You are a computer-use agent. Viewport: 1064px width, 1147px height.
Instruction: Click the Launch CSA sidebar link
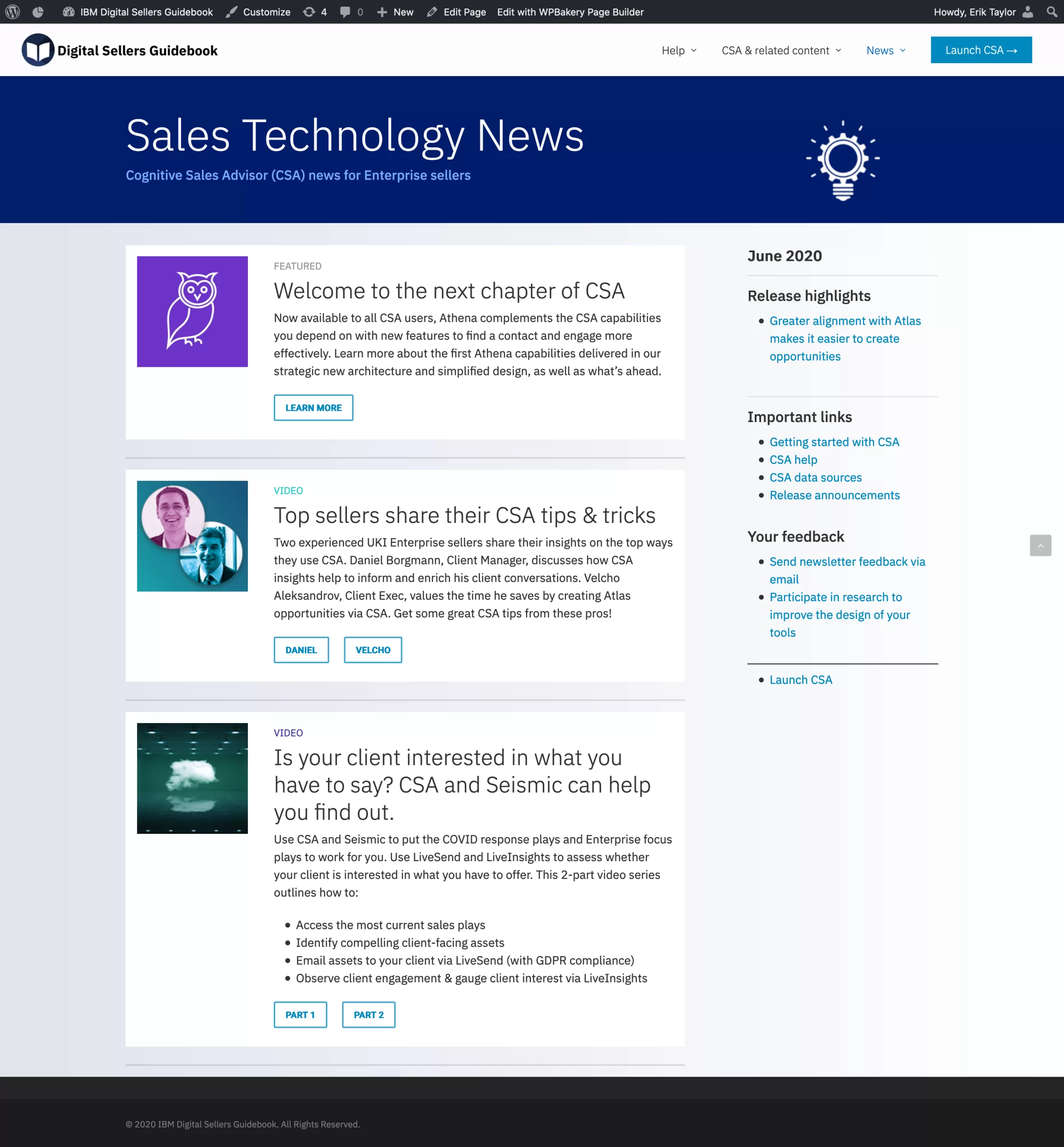point(801,680)
